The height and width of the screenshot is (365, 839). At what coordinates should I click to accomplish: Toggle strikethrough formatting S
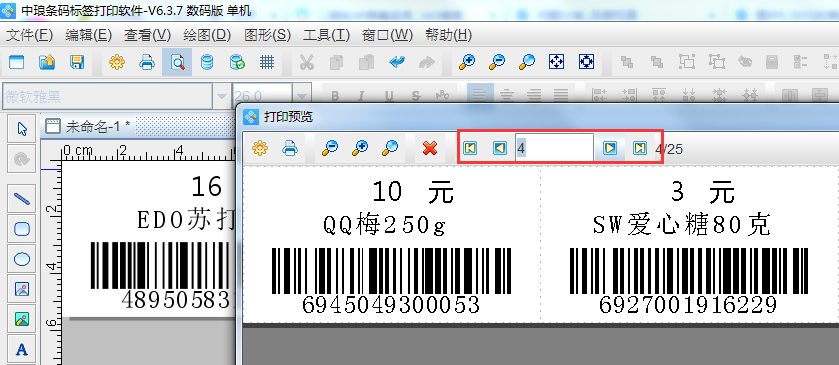[x=416, y=96]
